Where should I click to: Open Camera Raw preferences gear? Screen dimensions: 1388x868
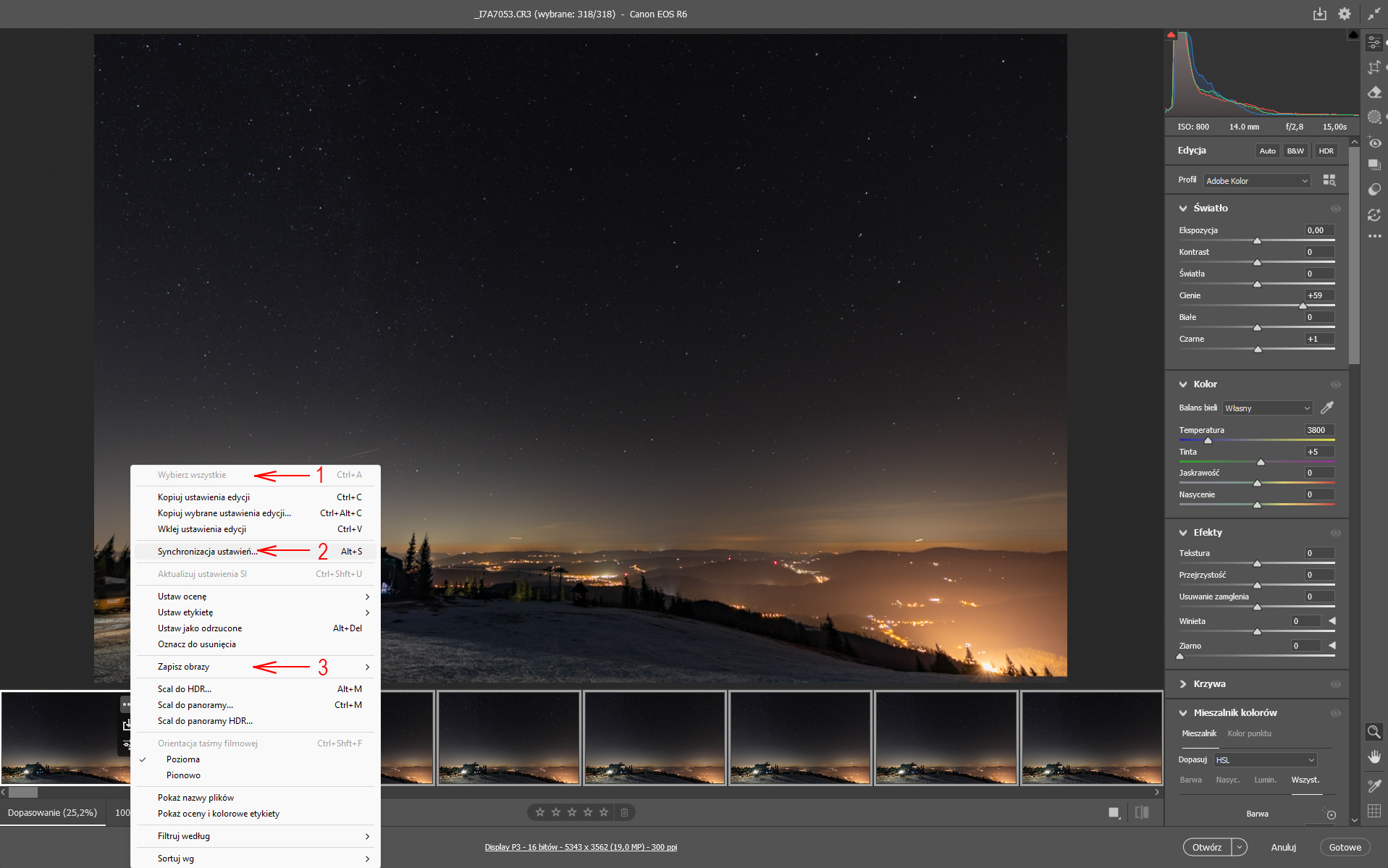(x=1345, y=14)
